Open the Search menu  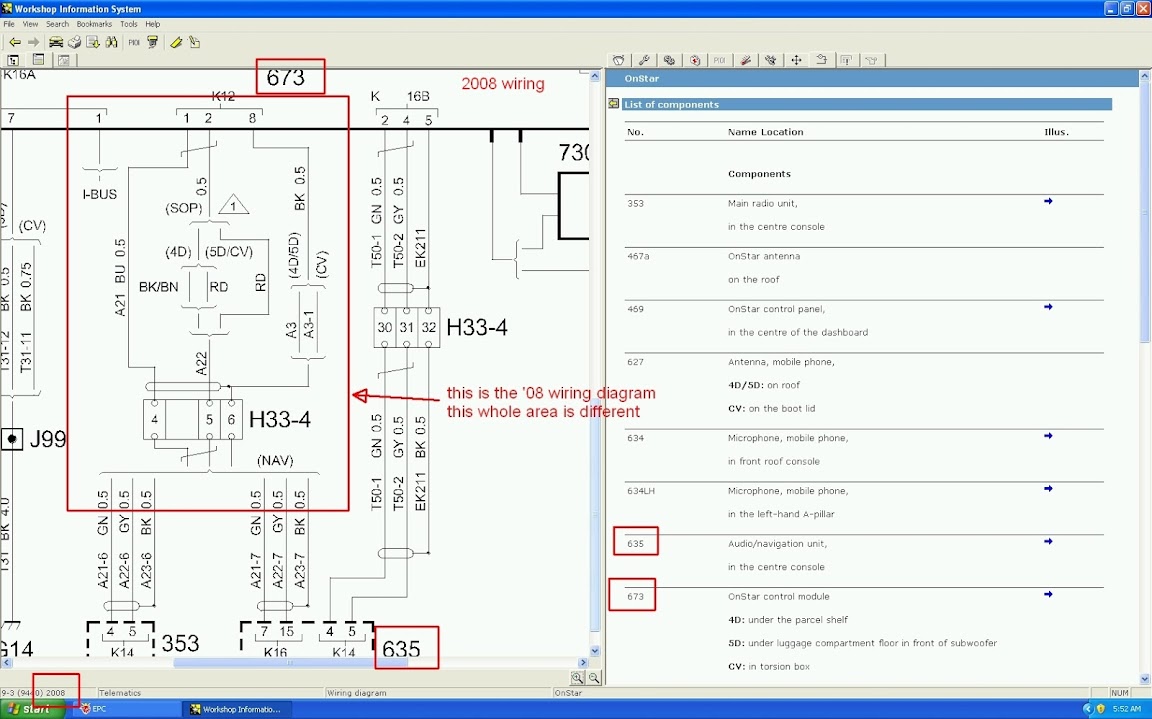pyautogui.click(x=57, y=24)
